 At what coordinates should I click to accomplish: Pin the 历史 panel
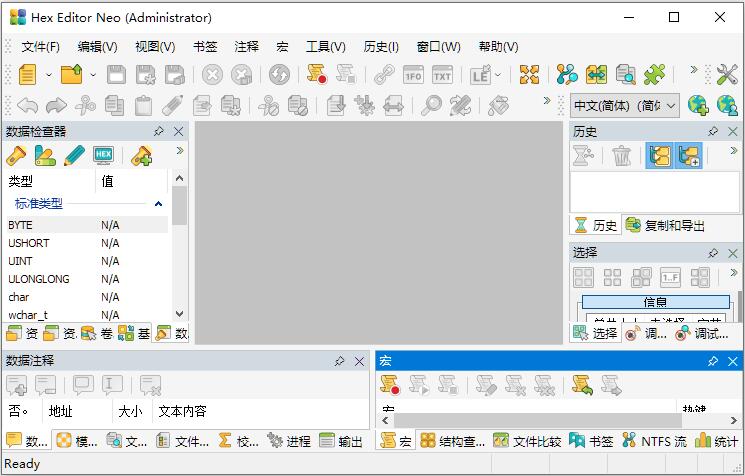(713, 131)
